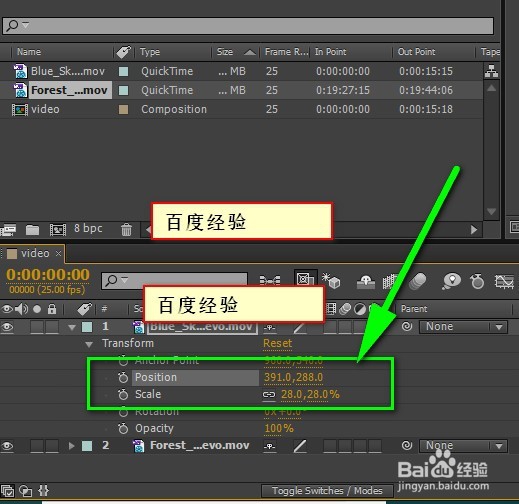Hide layer 2 Forest_...evo.mov video
Screen dimensions: 519x504
[7, 446]
